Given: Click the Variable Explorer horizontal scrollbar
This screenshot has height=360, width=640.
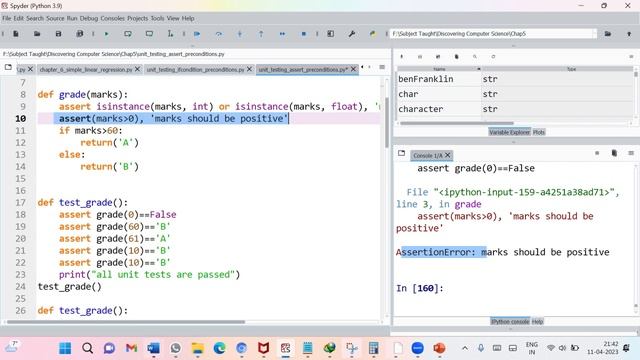Looking at the screenshot, I should [x=456, y=123].
